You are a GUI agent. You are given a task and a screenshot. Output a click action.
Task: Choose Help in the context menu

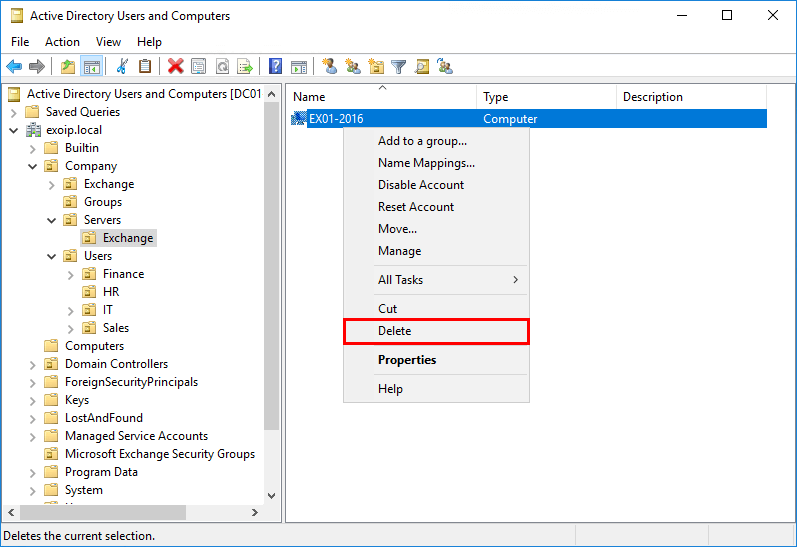pos(436,389)
